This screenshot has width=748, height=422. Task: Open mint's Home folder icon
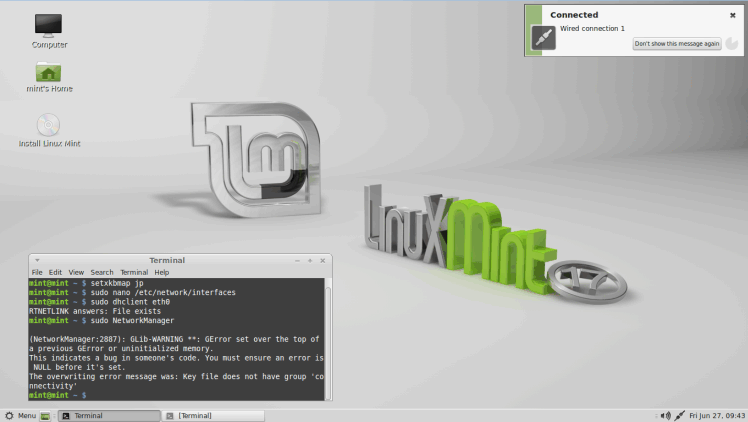(48, 72)
